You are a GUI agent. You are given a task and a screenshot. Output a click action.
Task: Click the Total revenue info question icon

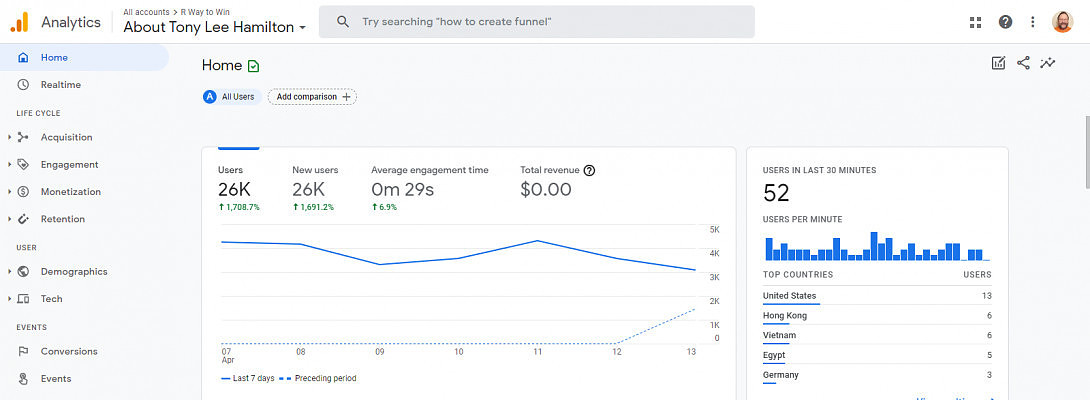[x=589, y=170]
